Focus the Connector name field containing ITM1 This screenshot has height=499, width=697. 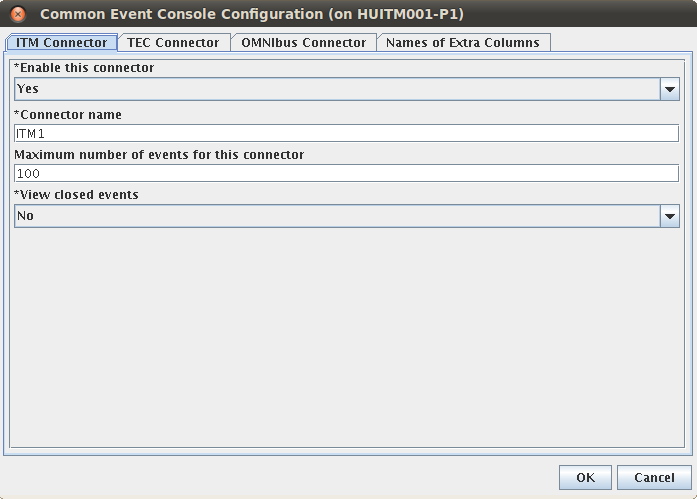[x=346, y=133]
